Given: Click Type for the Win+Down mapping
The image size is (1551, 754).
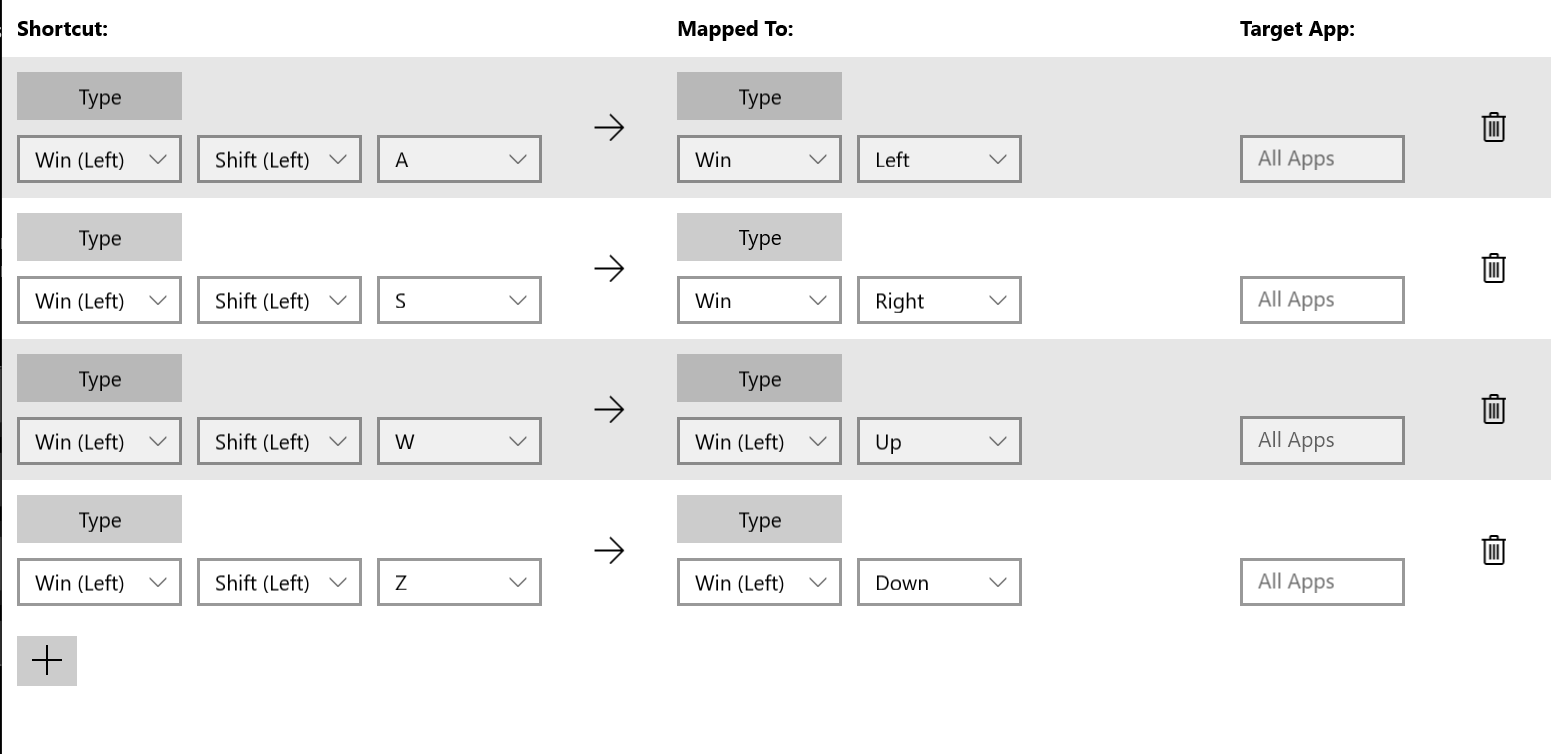Looking at the screenshot, I should 759,519.
